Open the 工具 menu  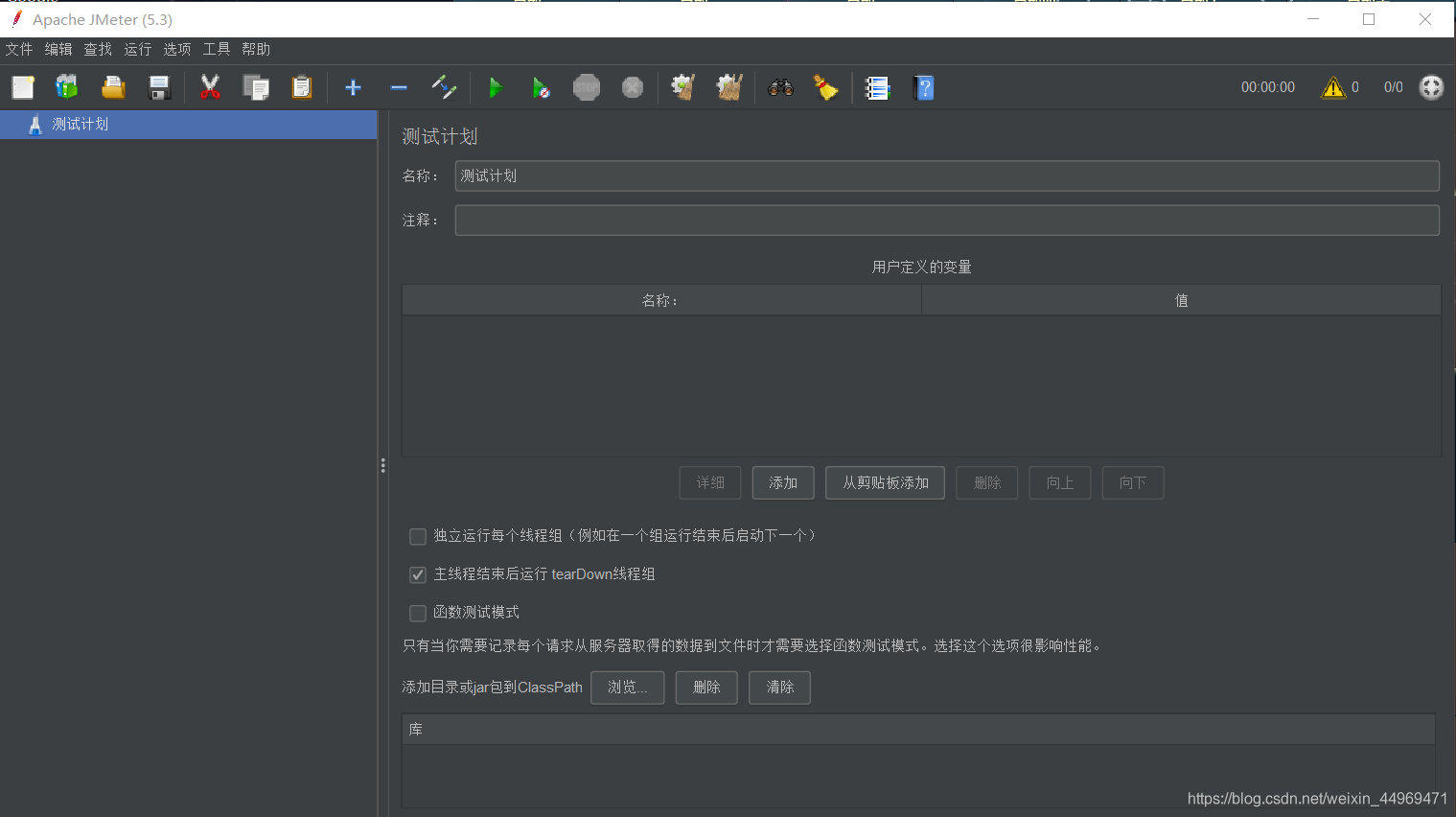click(x=217, y=49)
